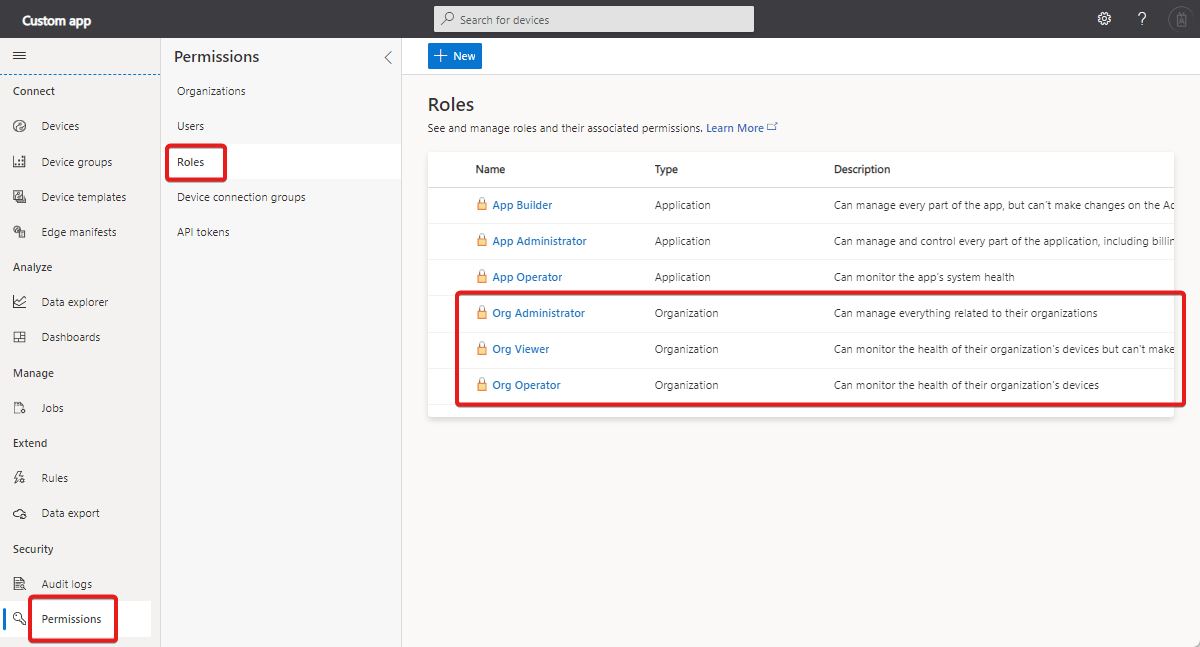Click the Data explorer chart icon

pos(20,302)
